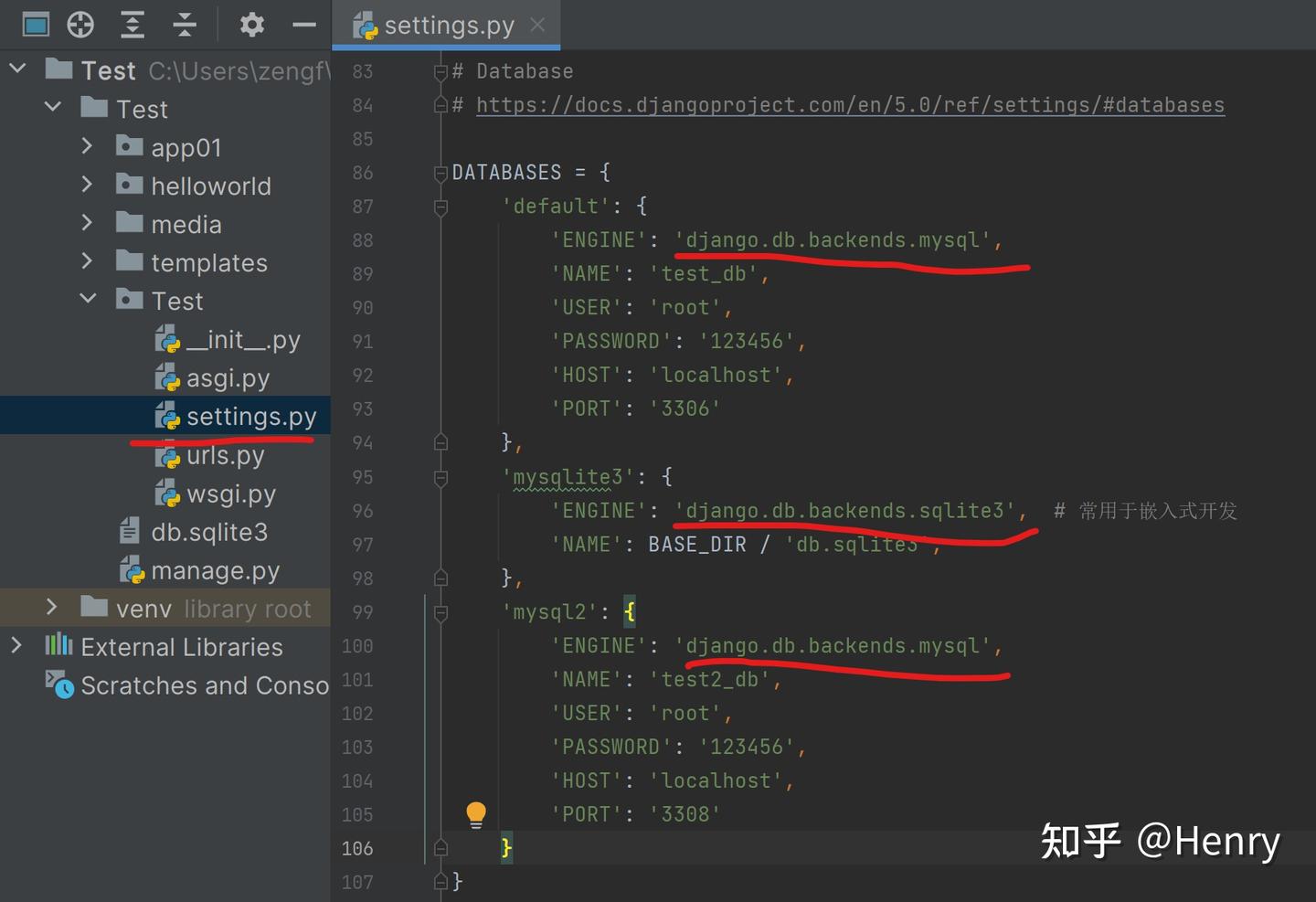Open urls.py in project tree

click(x=225, y=455)
